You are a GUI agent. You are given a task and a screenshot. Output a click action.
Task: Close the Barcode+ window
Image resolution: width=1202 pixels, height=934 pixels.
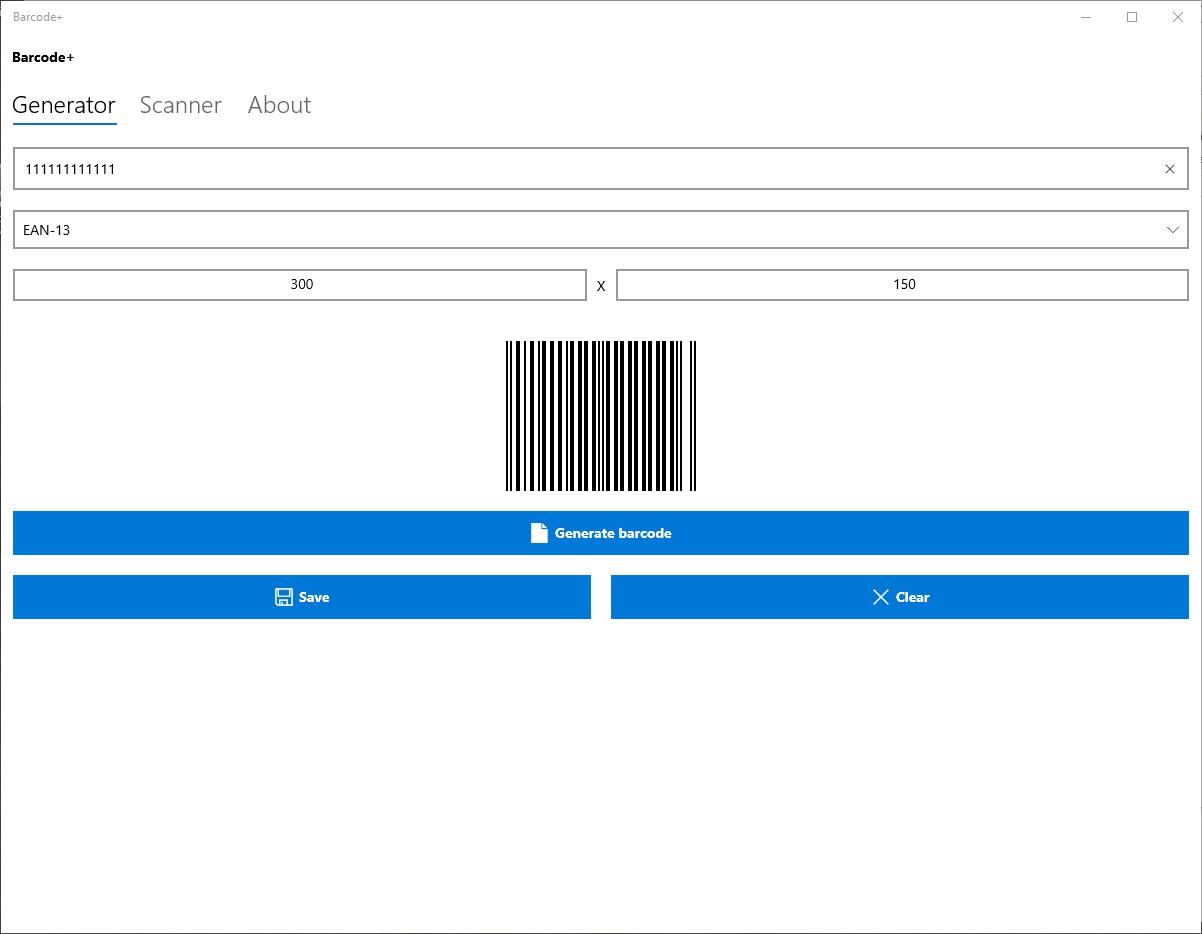tap(1178, 17)
